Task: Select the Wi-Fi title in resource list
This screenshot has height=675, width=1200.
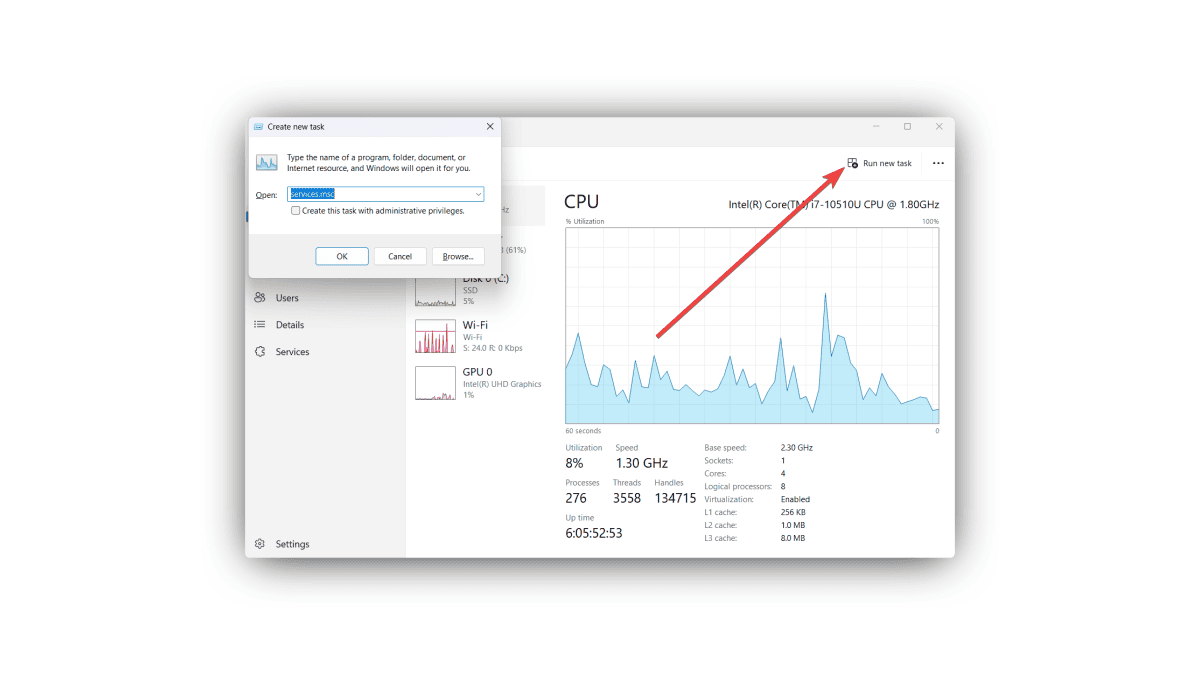Action: click(x=475, y=326)
